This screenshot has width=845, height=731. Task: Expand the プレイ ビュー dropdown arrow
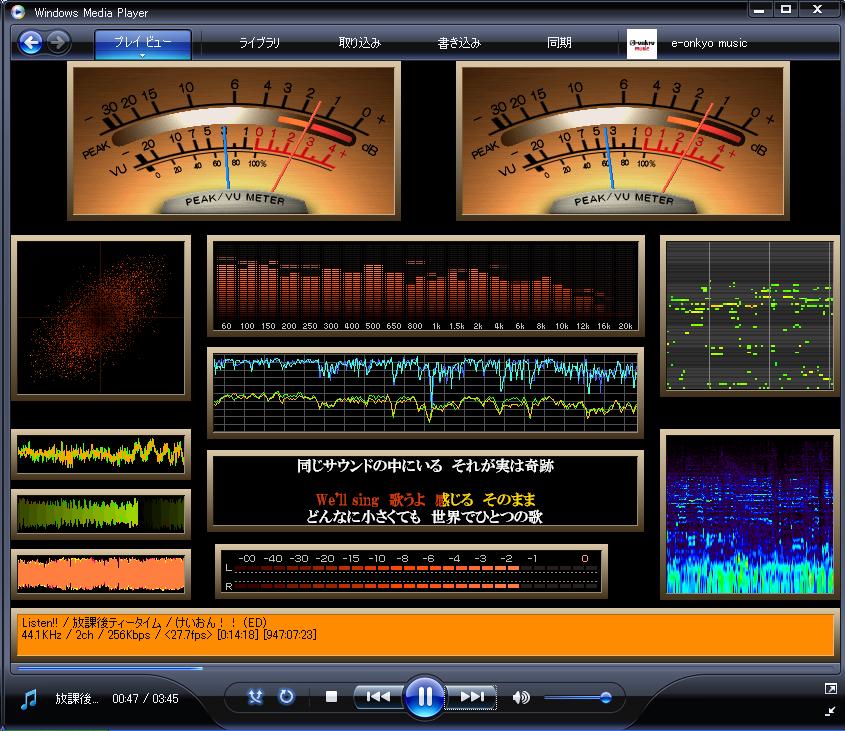click(x=142, y=56)
